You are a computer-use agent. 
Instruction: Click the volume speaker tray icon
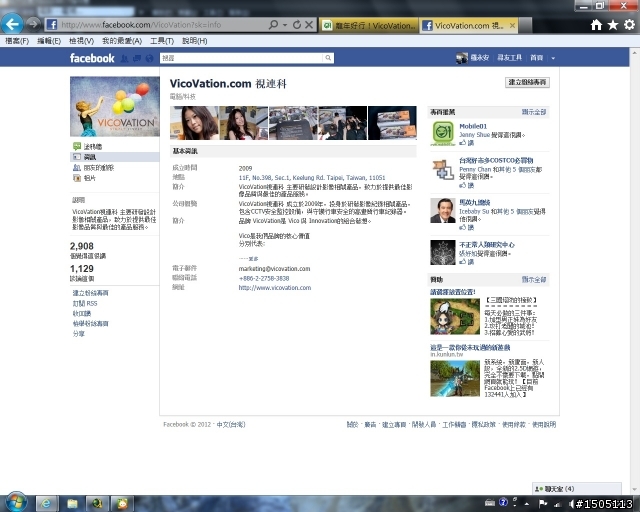click(x=571, y=504)
